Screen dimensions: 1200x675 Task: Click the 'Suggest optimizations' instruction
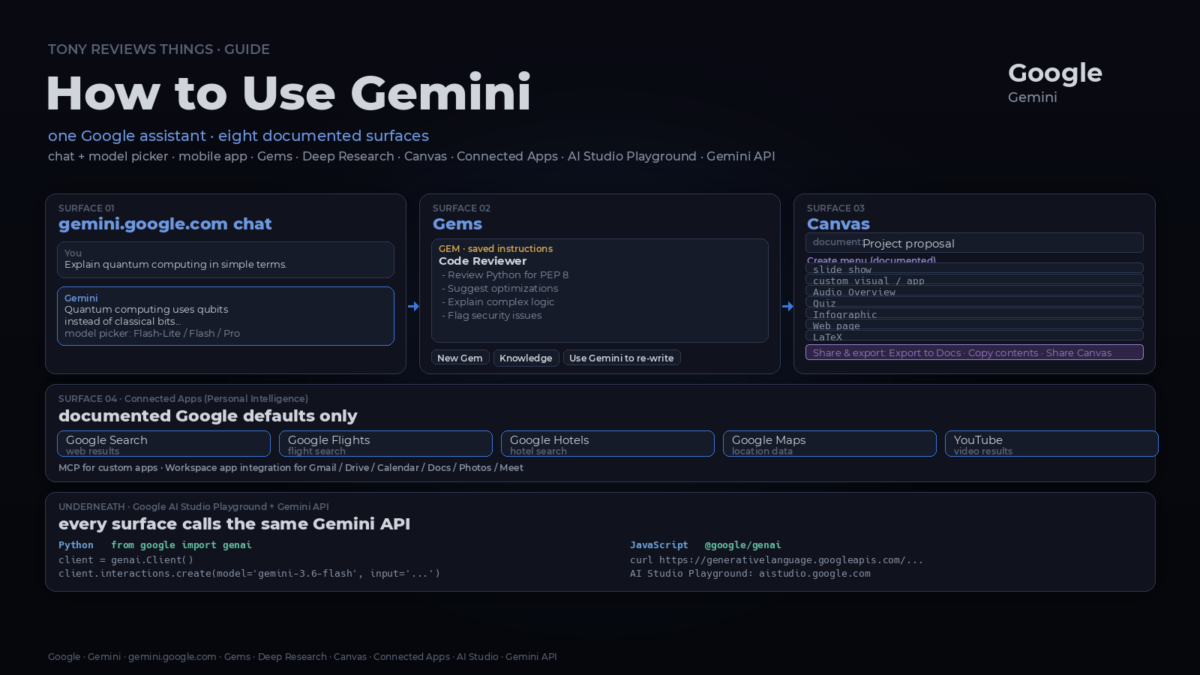pos(499,288)
